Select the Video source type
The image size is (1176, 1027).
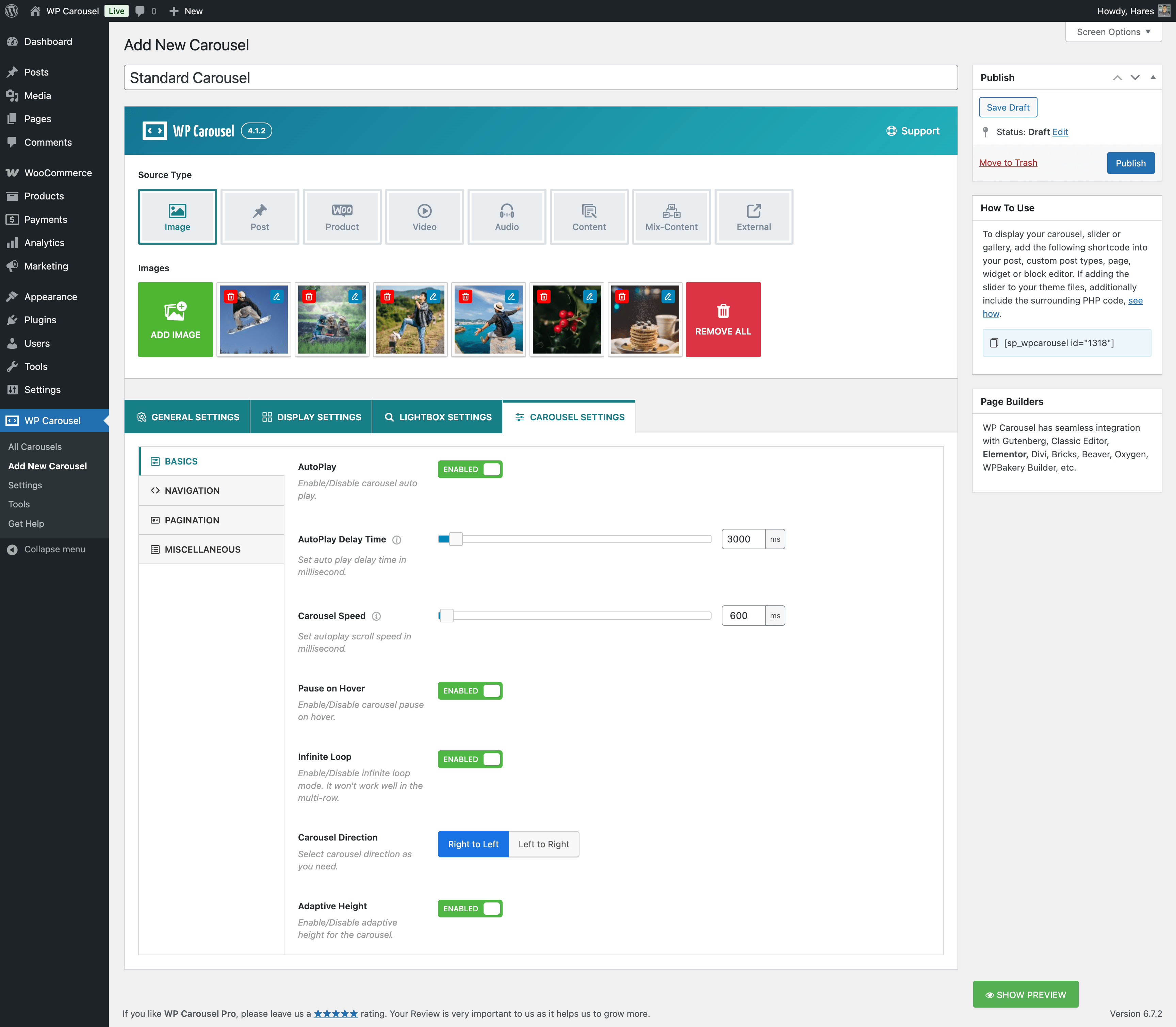[424, 217]
